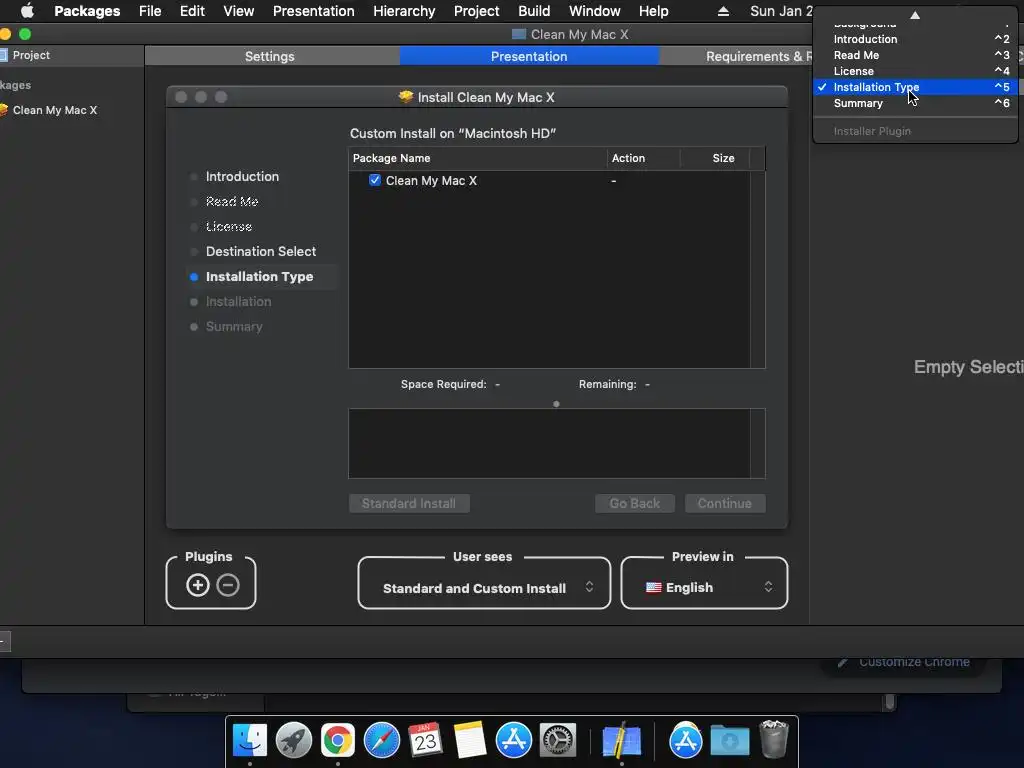The width and height of the screenshot is (1024, 768).
Task: Remove plugin with the minus icon
Action: (228, 585)
